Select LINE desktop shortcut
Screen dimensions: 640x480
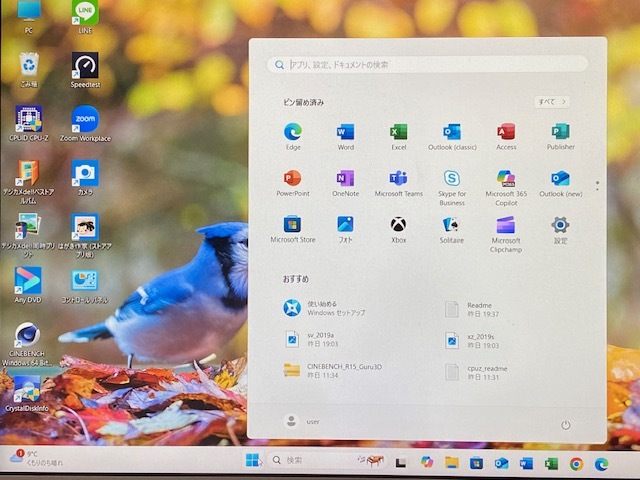point(85,17)
